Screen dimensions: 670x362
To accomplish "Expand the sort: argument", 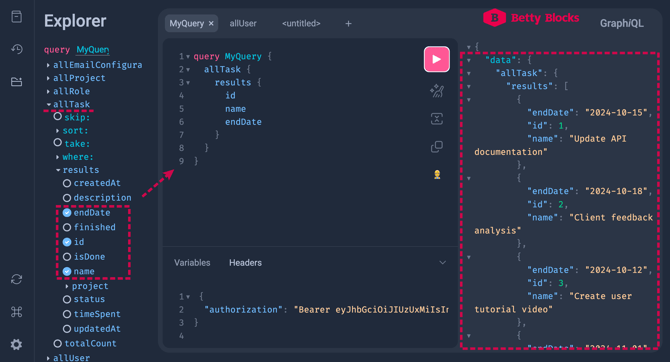I will 58,131.
